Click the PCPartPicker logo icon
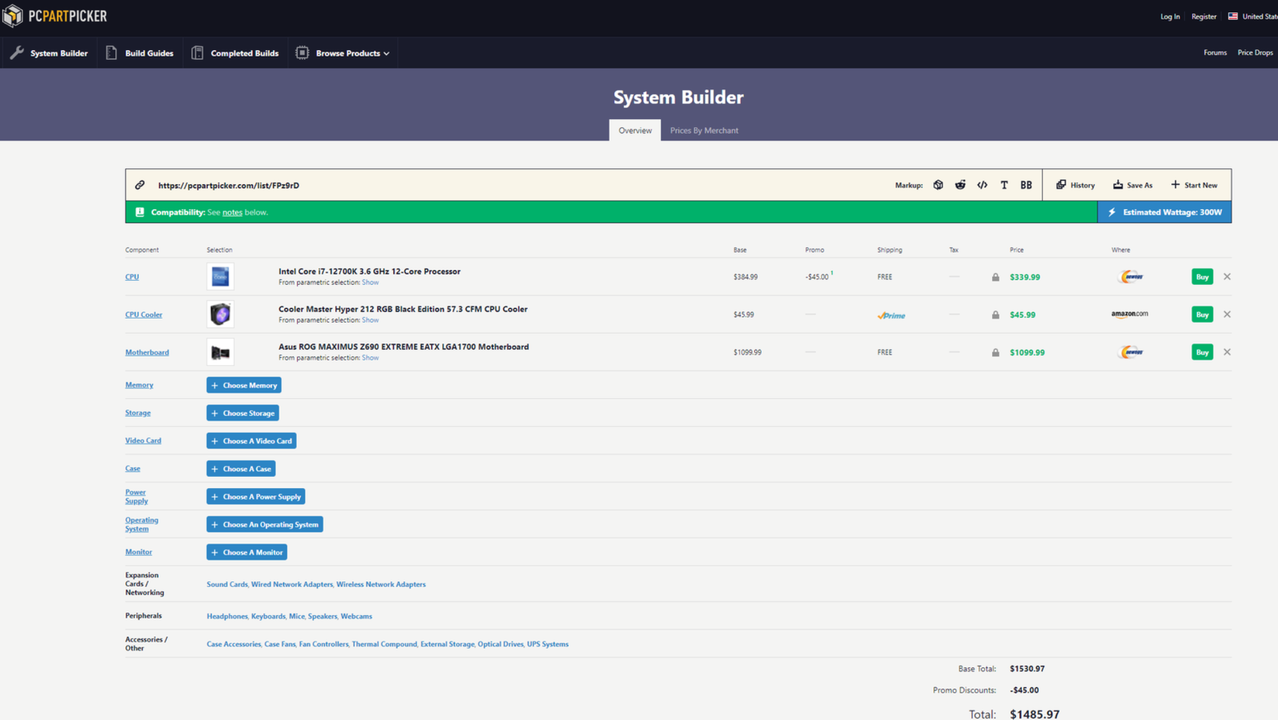This screenshot has width=1278, height=720. [12, 16]
